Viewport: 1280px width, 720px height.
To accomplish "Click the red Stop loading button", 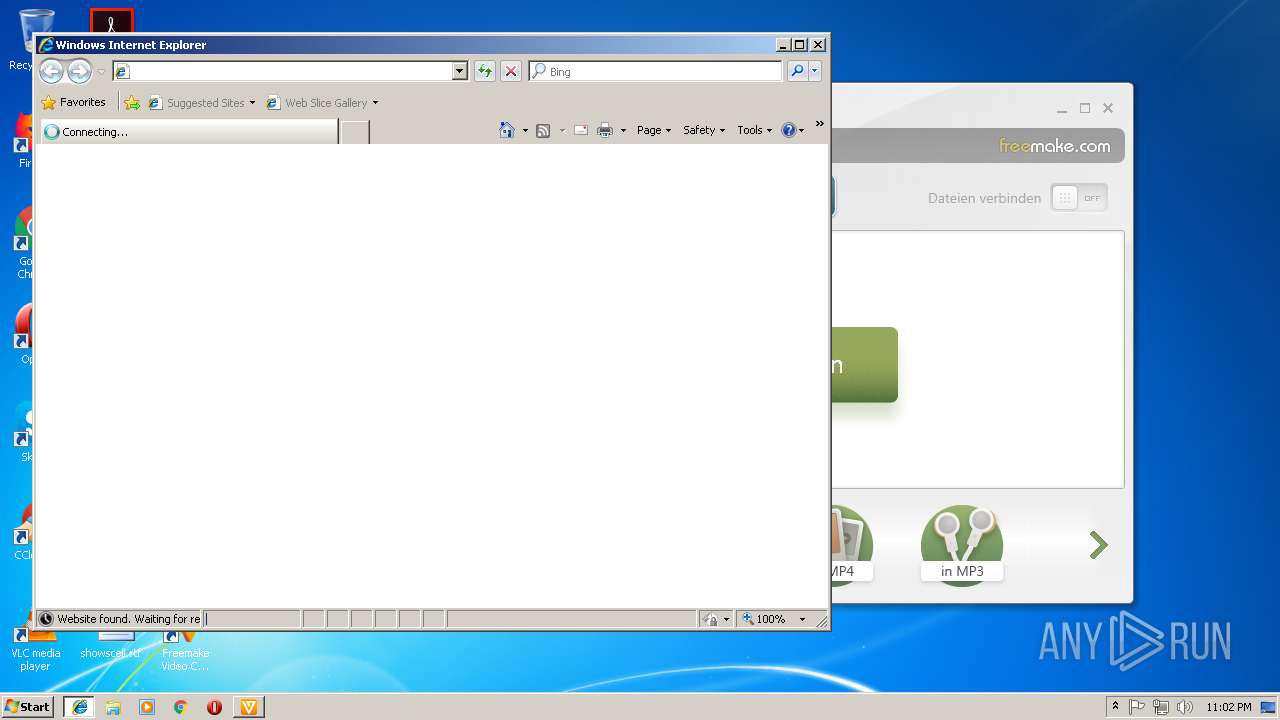I will point(511,71).
